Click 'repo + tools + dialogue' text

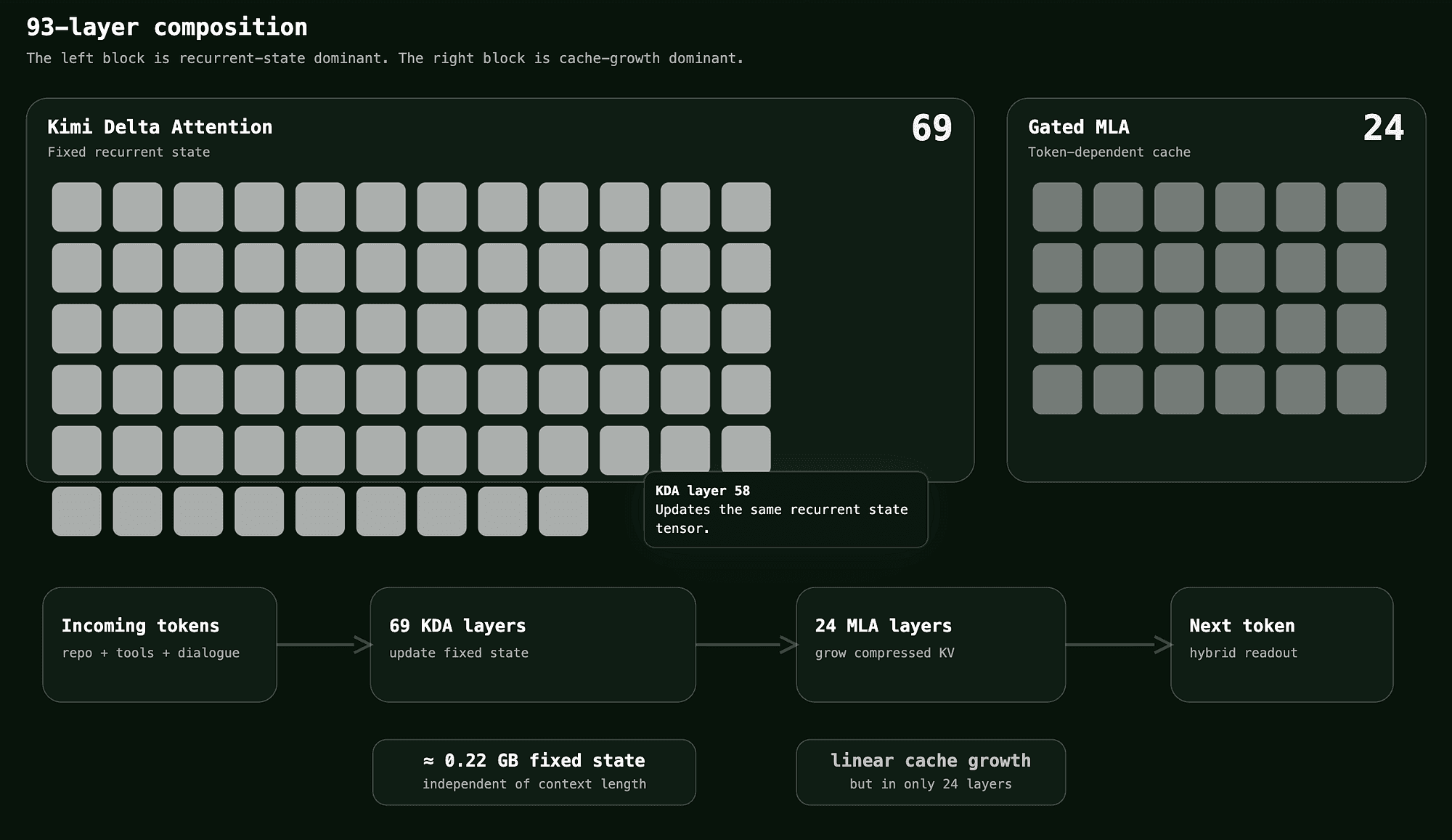tap(151, 653)
